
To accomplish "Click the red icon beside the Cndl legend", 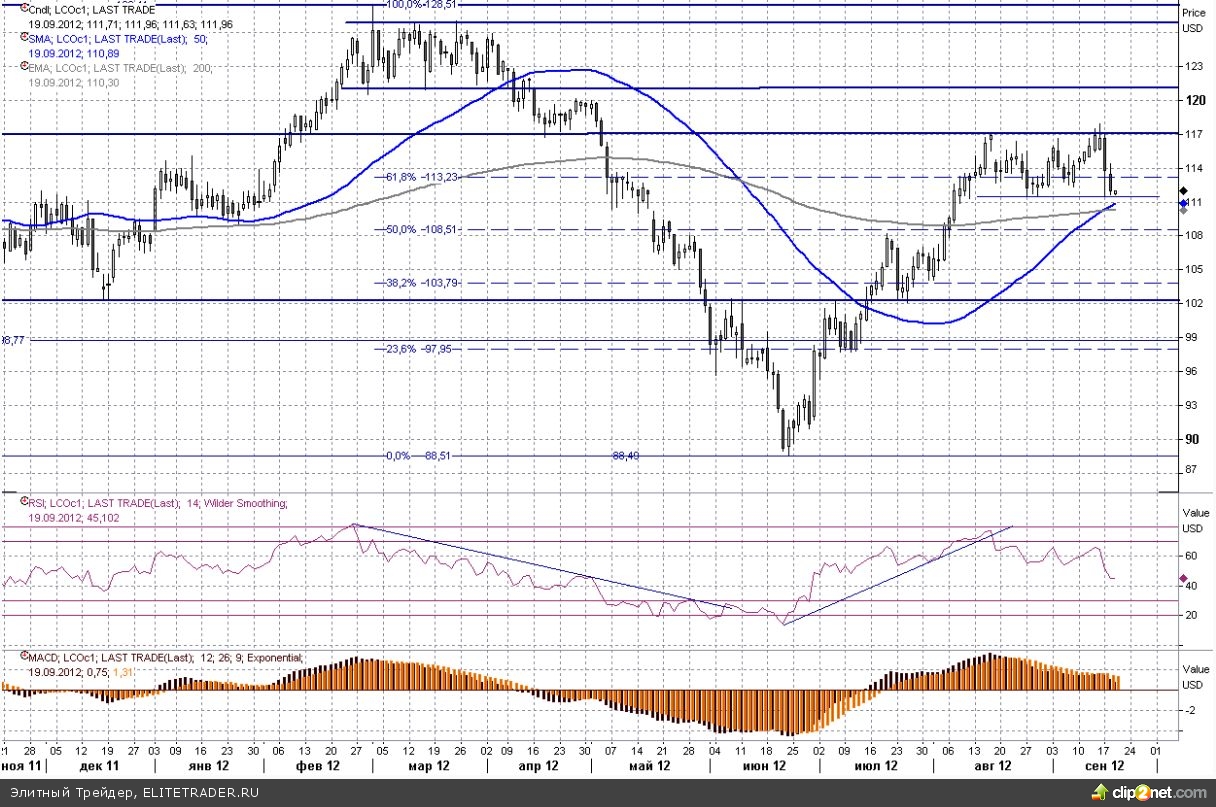I will click(24, 8).
